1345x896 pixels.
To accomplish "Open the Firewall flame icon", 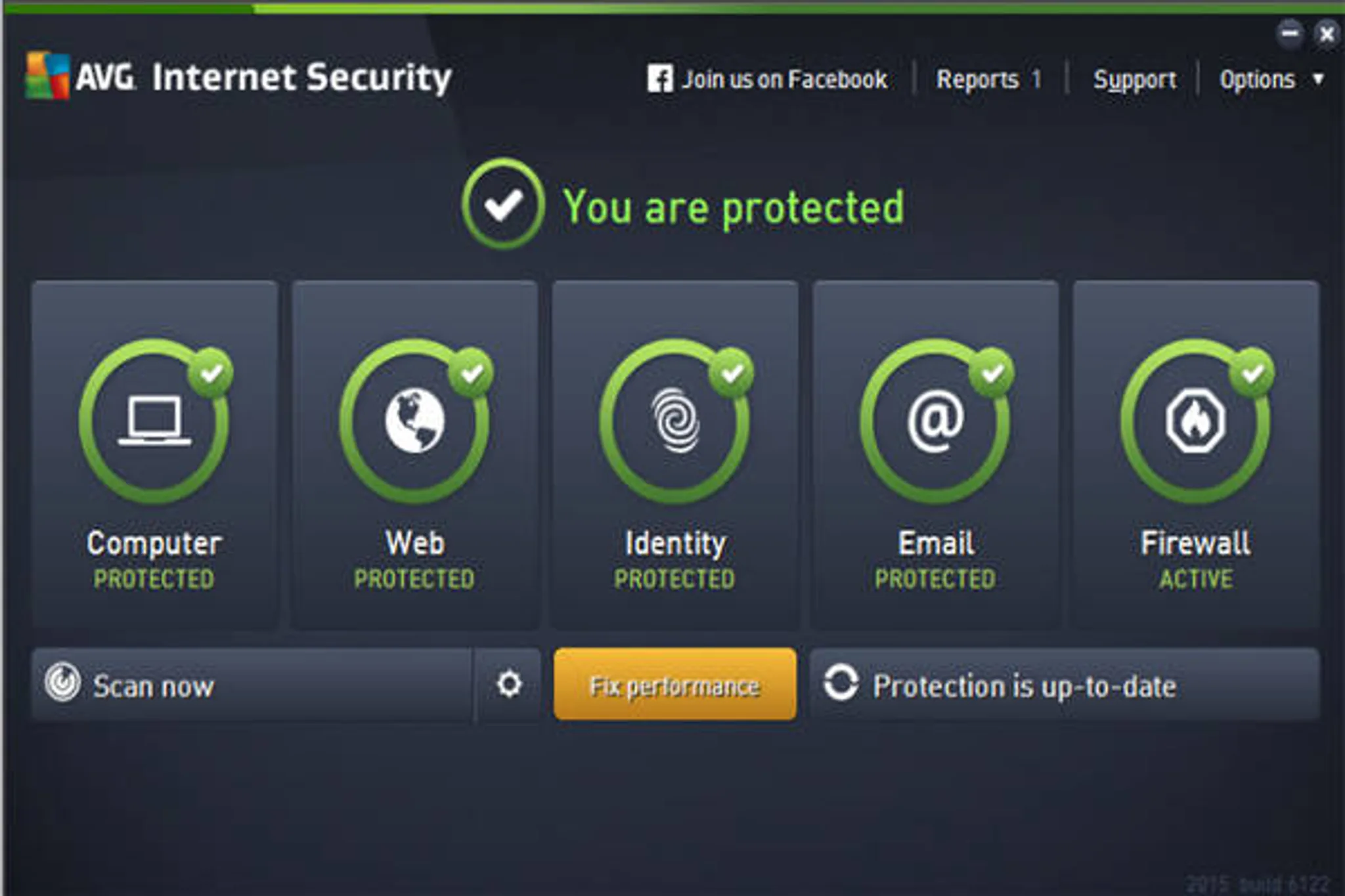I will (x=1195, y=421).
